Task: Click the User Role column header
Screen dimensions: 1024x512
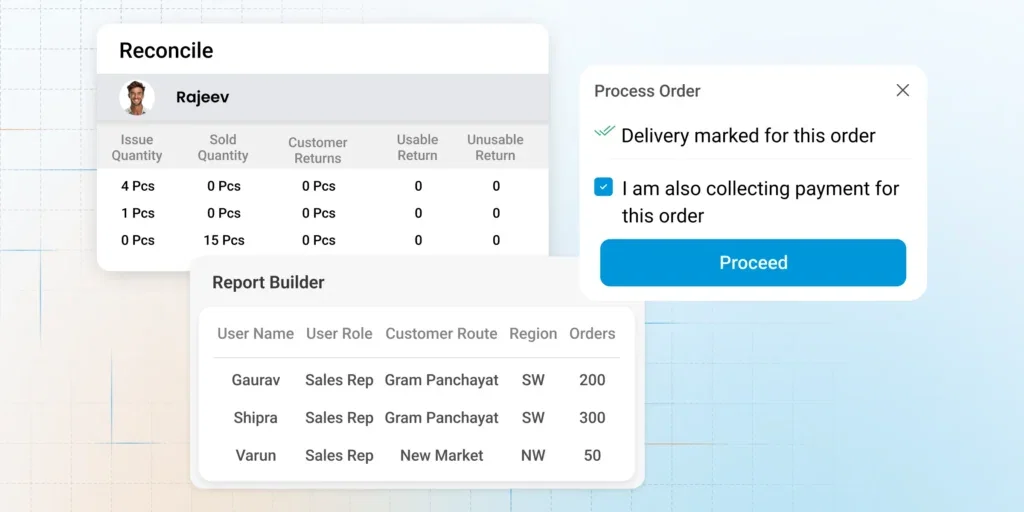Action: point(339,334)
